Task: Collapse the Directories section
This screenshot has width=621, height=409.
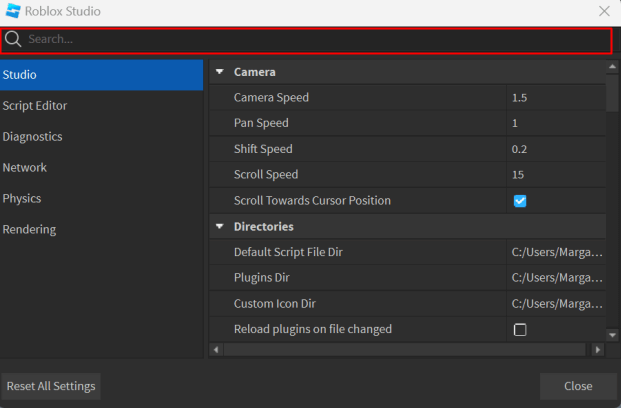Action: point(220,227)
